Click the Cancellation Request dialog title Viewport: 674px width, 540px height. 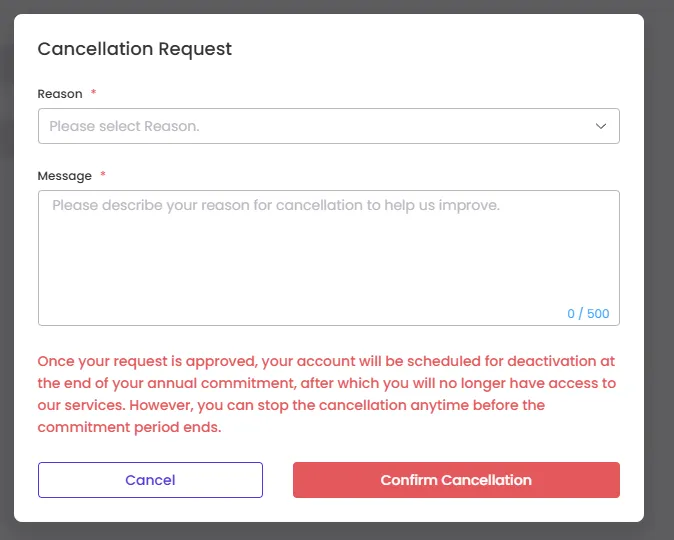click(135, 49)
